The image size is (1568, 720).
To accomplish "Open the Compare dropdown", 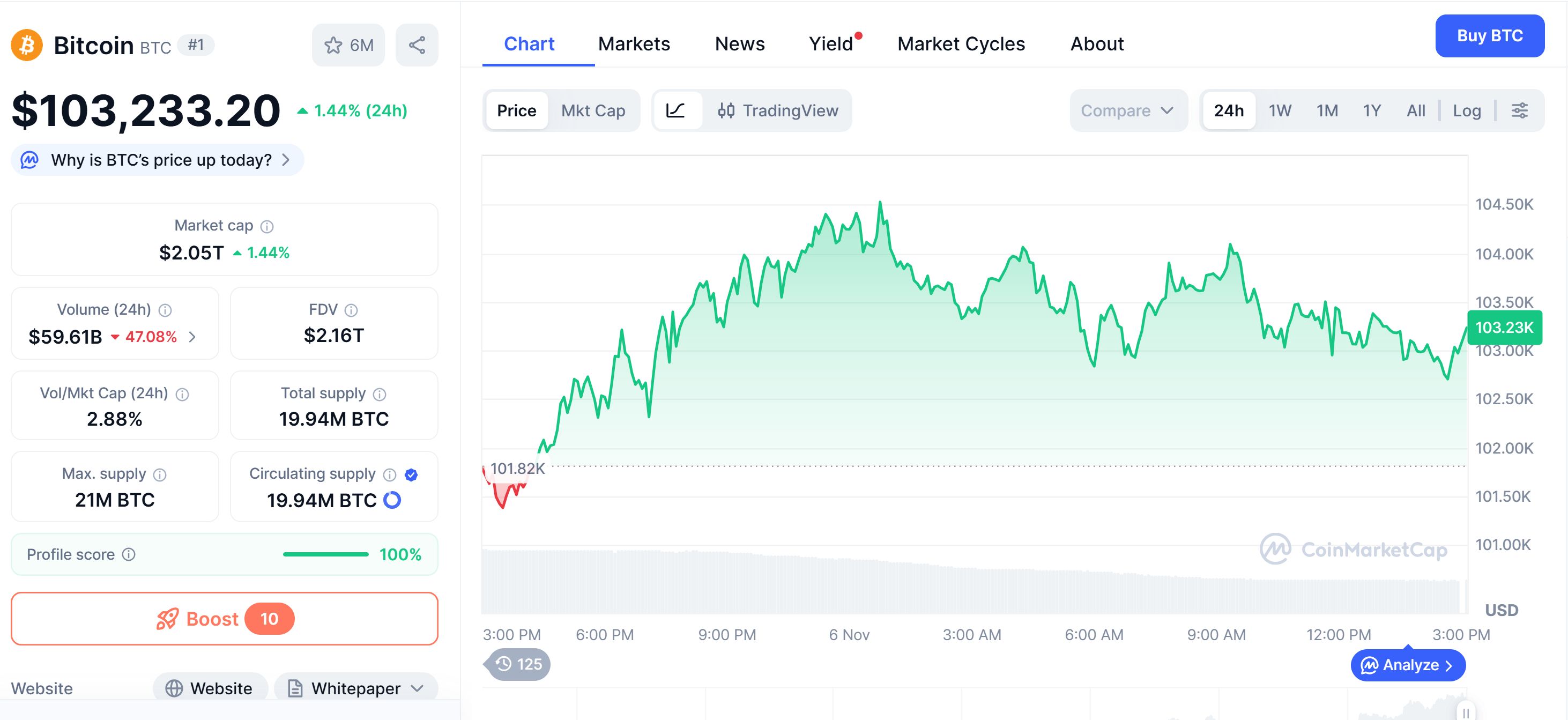I will (x=1127, y=110).
